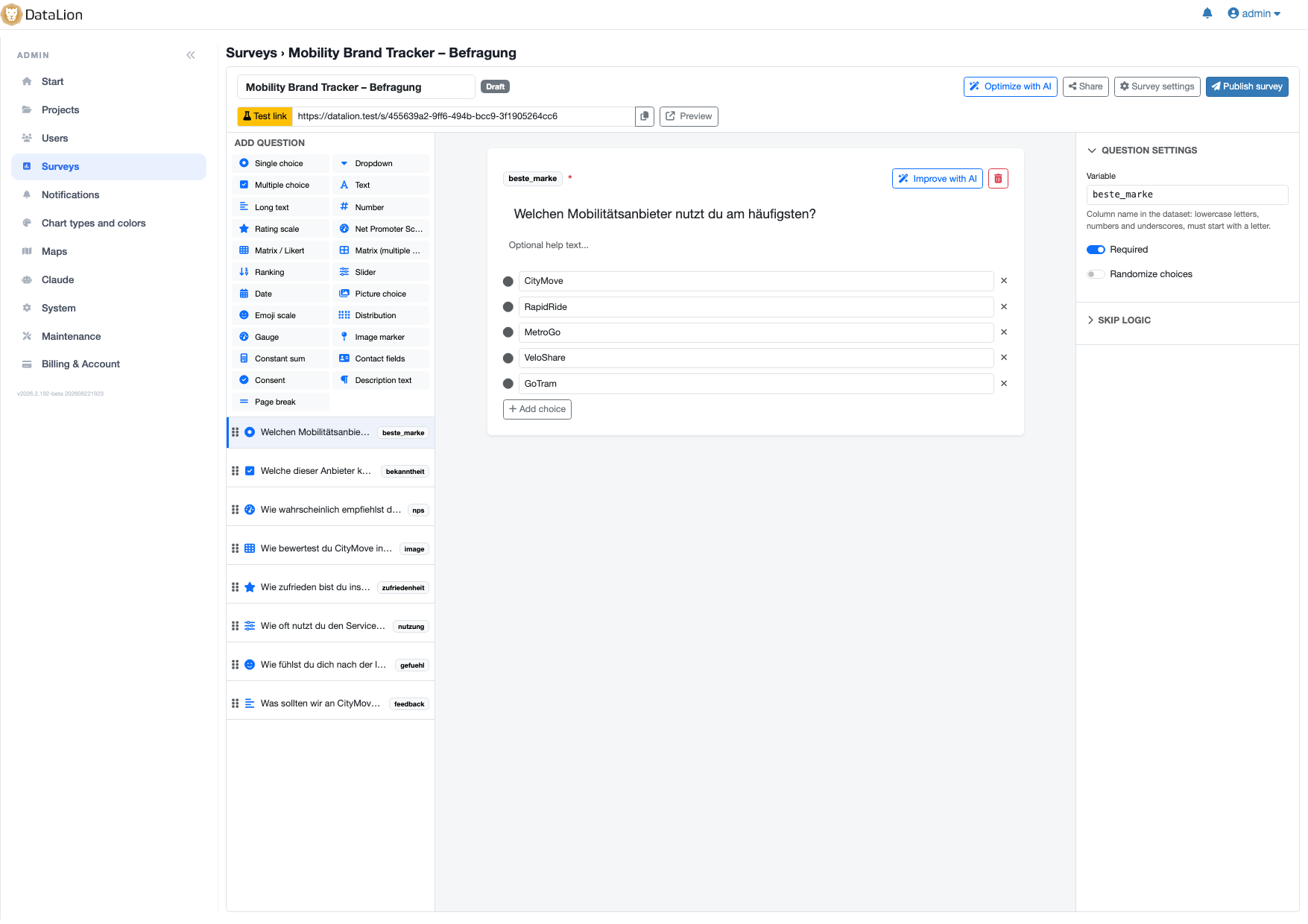
Task: Remove the MetroGo choice
Action: 1004,332
